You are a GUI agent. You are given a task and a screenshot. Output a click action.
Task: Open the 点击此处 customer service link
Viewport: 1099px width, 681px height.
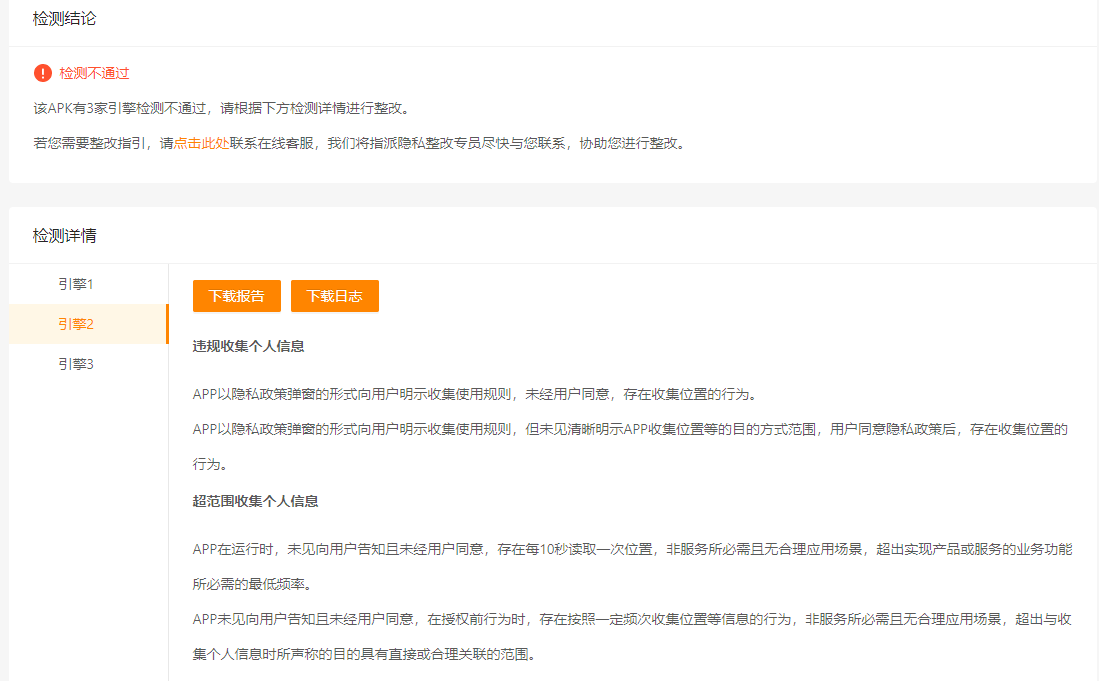tap(202, 143)
